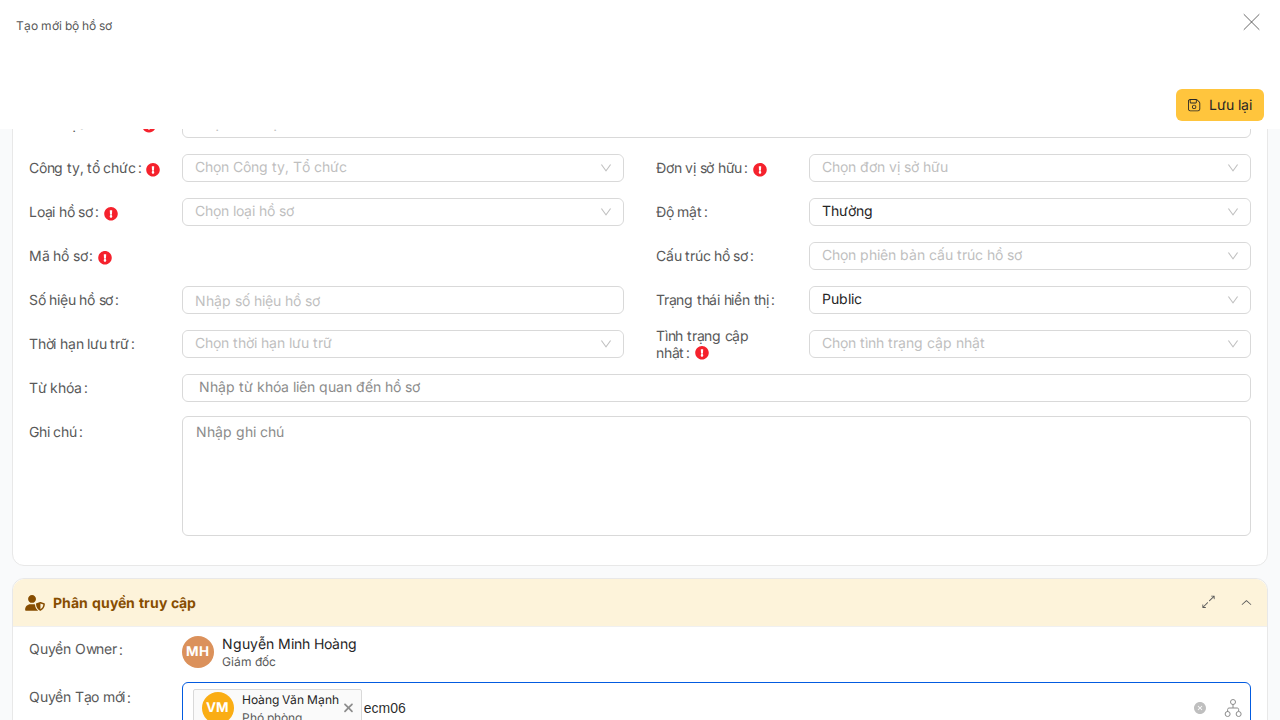
Task: Change the Độ mật dropdown value
Action: pyautogui.click(x=1029, y=212)
